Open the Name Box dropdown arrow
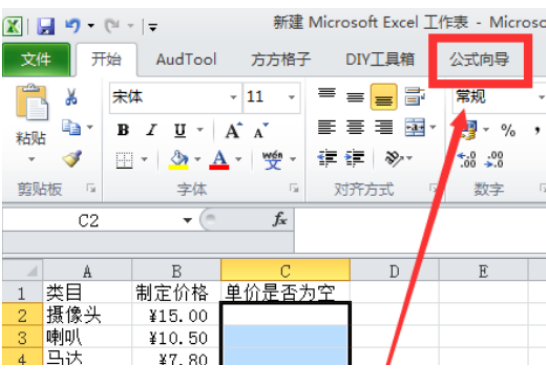This screenshot has width=546, height=377. [x=187, y=220]
